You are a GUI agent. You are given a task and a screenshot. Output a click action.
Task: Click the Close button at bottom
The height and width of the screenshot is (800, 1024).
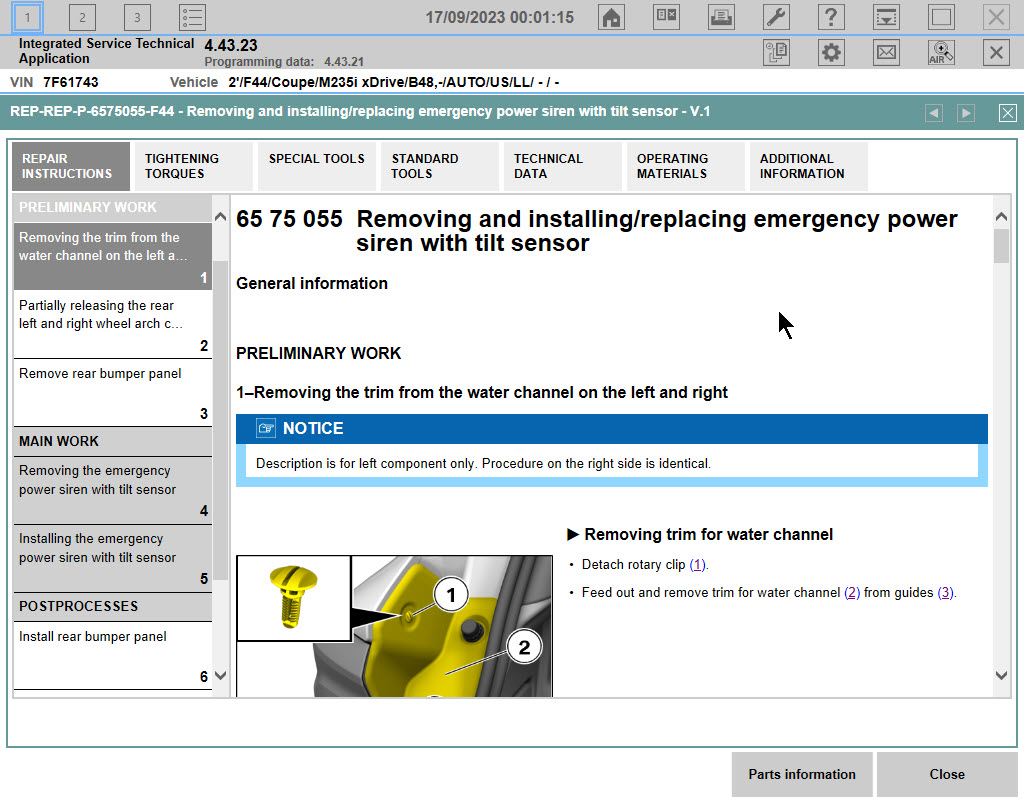click(x=947, y=775)
